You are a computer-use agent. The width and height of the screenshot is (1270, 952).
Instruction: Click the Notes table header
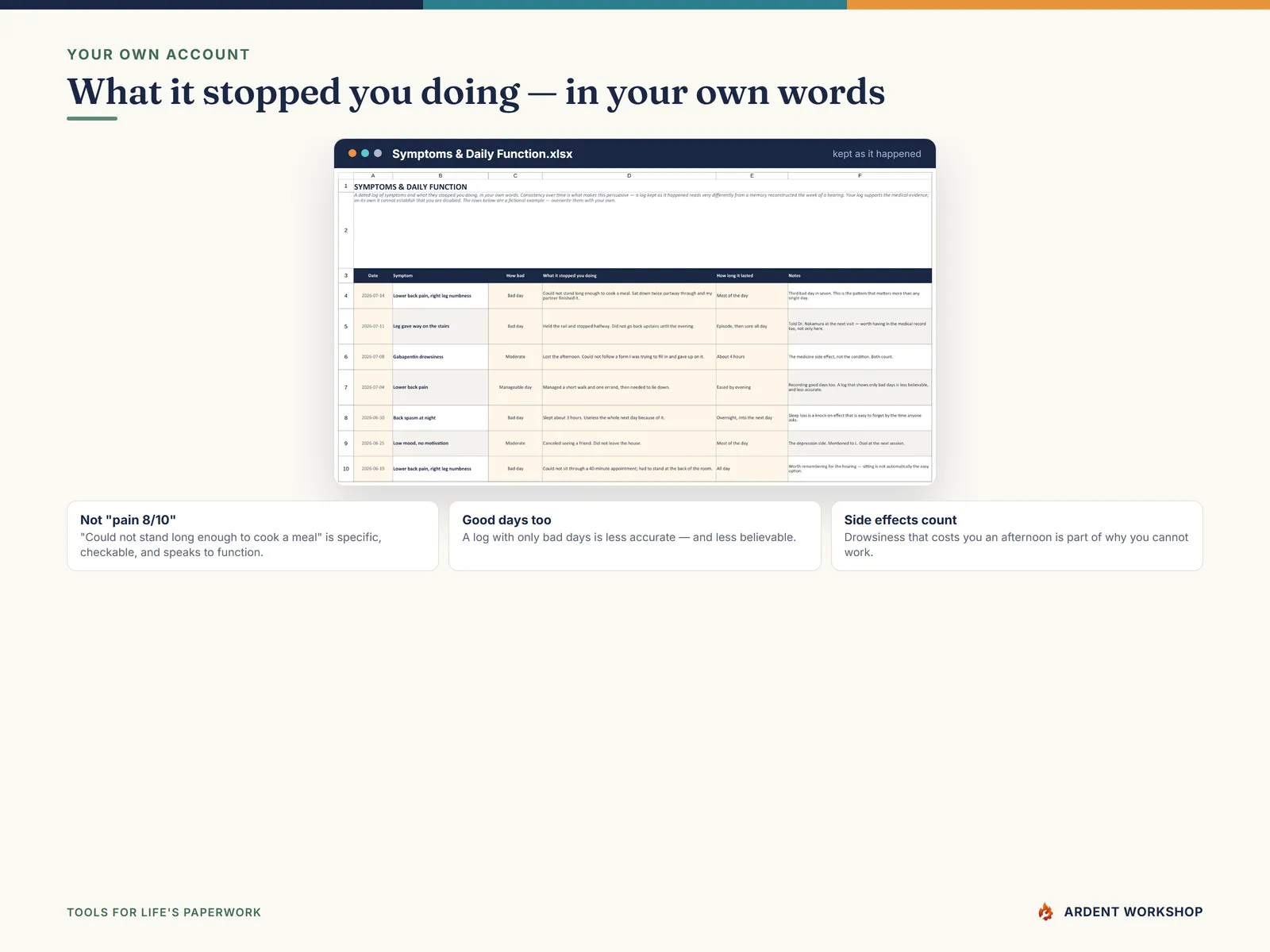pyautogui.click(x=860, y=275)
